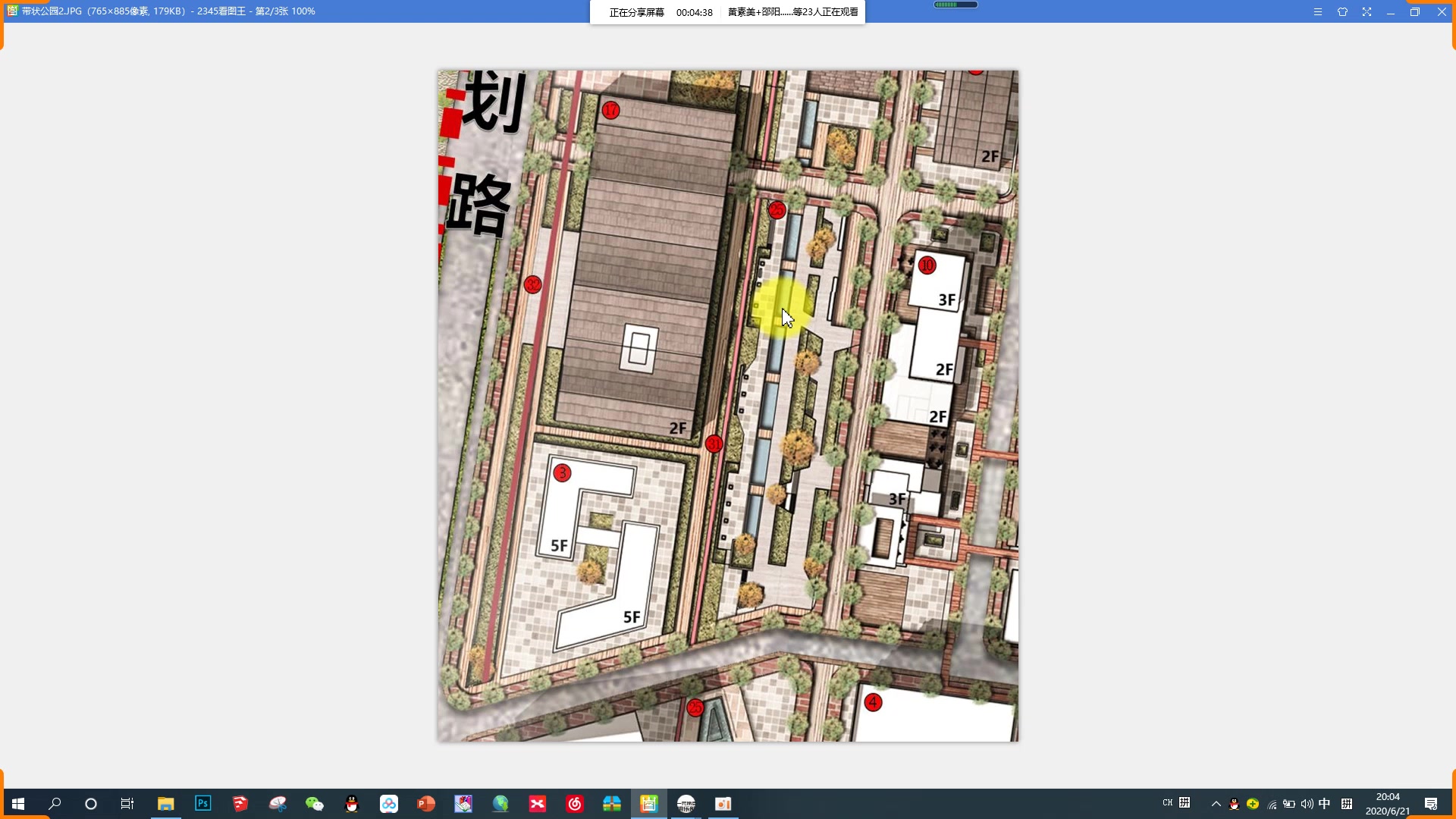1456x819 pixels.
Task: Check battery status in tray
Action: point(1289,804)
